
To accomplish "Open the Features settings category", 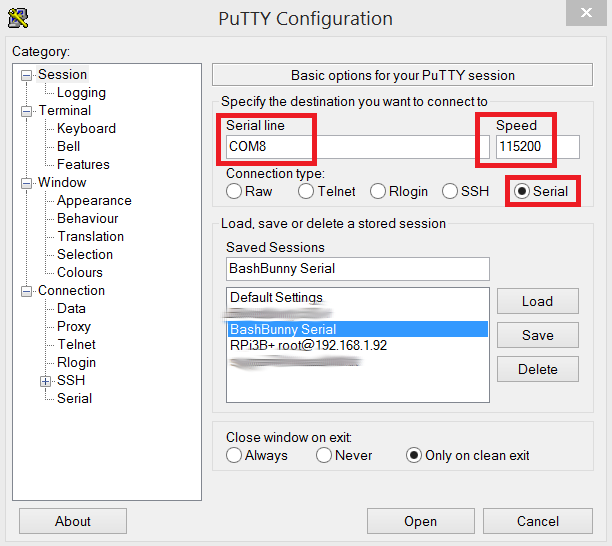I will point(83,164).
